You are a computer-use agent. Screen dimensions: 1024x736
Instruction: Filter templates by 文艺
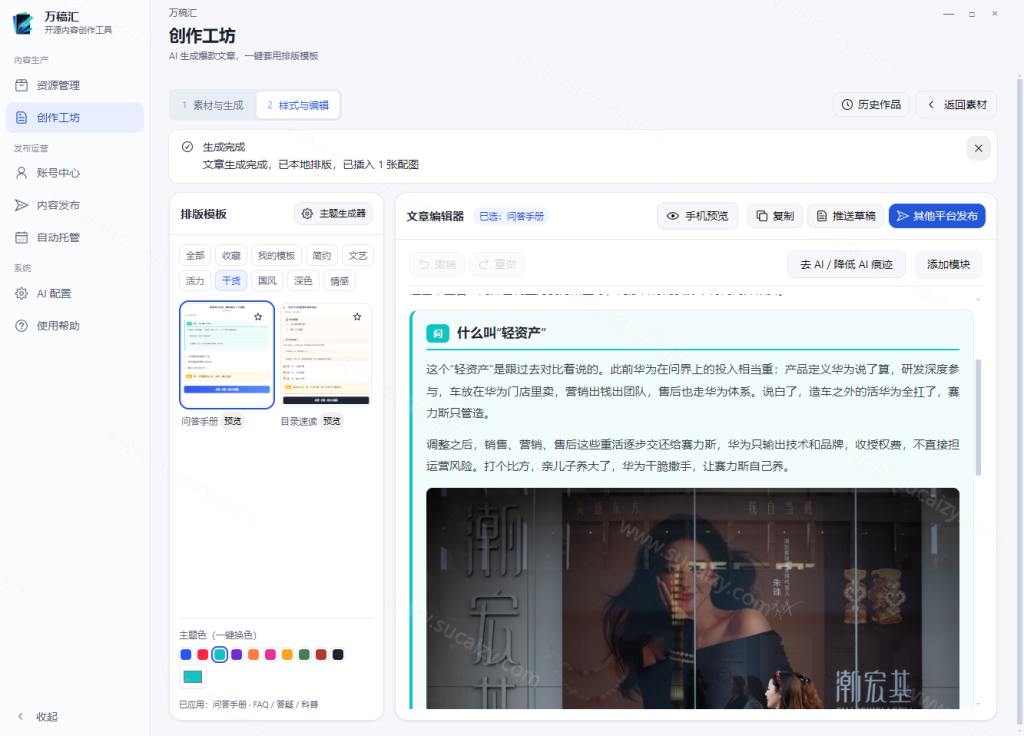(357, 255)
